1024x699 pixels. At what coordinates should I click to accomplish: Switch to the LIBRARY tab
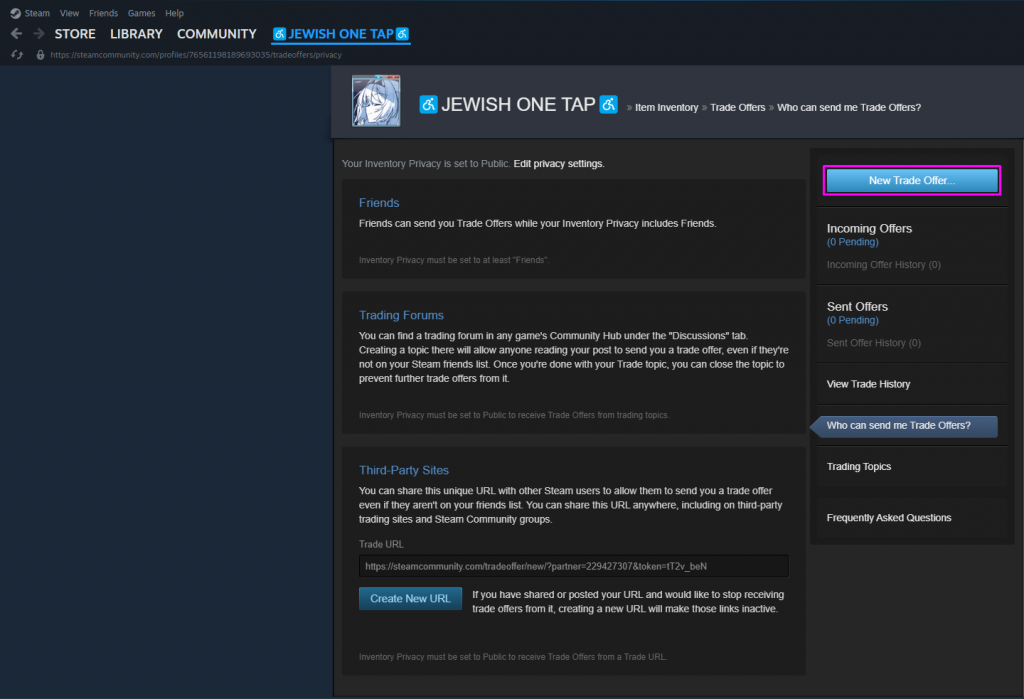pyautogui.click(x=136, y=34)
